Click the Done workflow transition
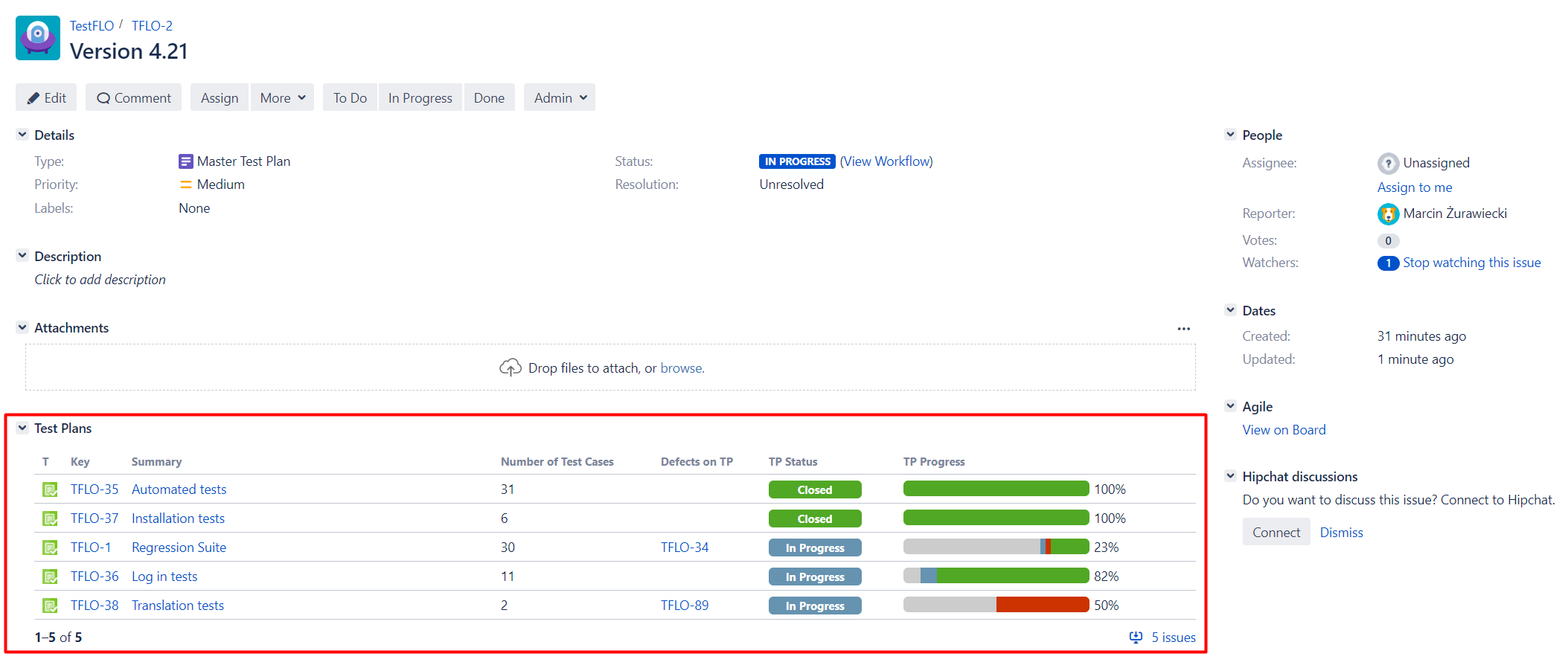 point(489,97)
